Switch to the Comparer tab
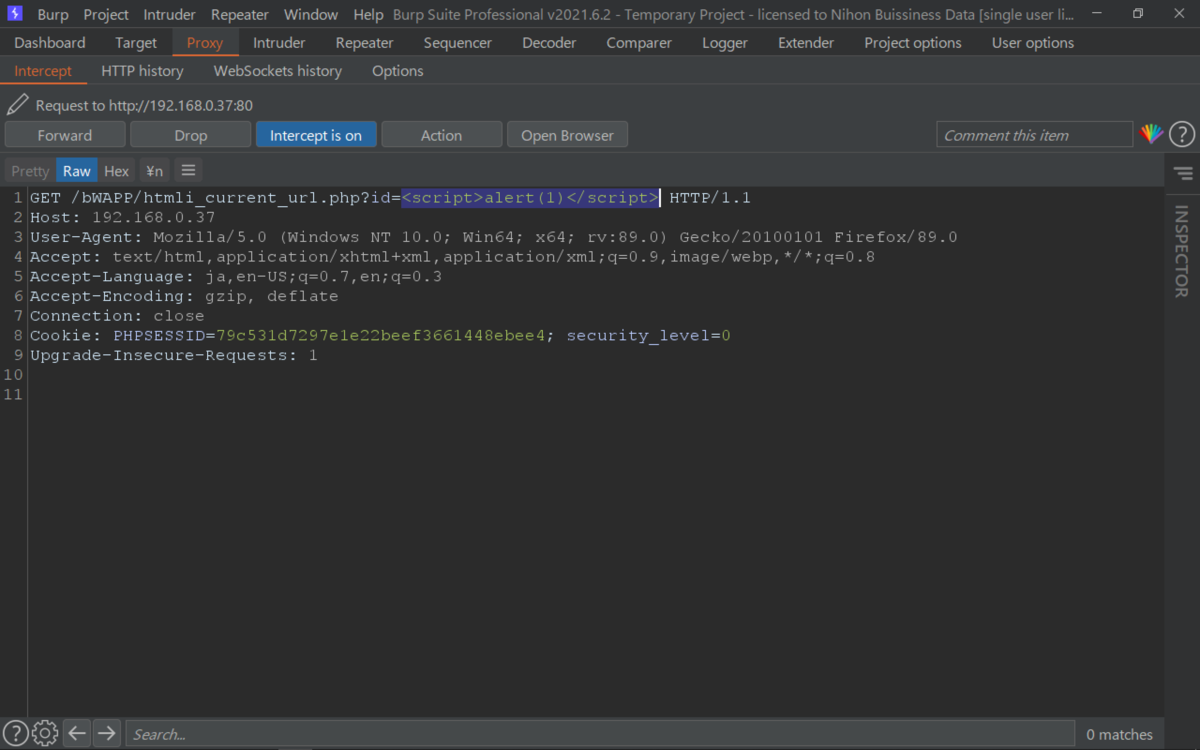This screenshot has width=1200, height=750. pyautogui.click(x=639, y=43)
